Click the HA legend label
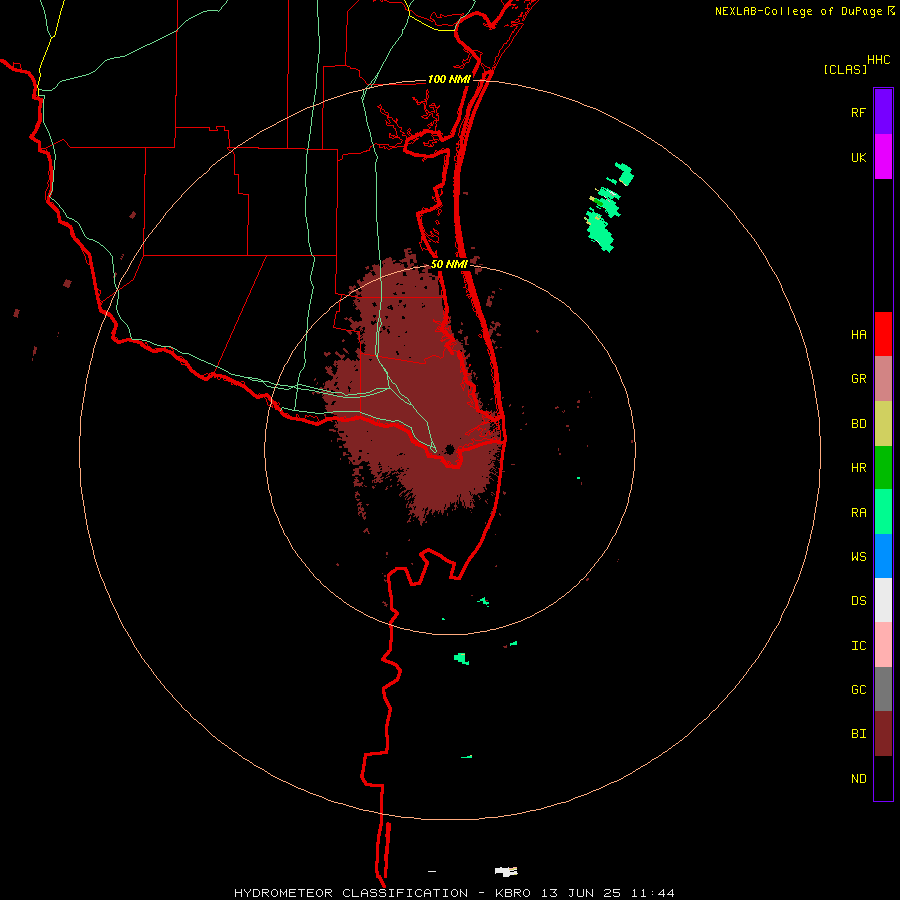This screenshot has height=900, width=900. [x=858, y=335]
